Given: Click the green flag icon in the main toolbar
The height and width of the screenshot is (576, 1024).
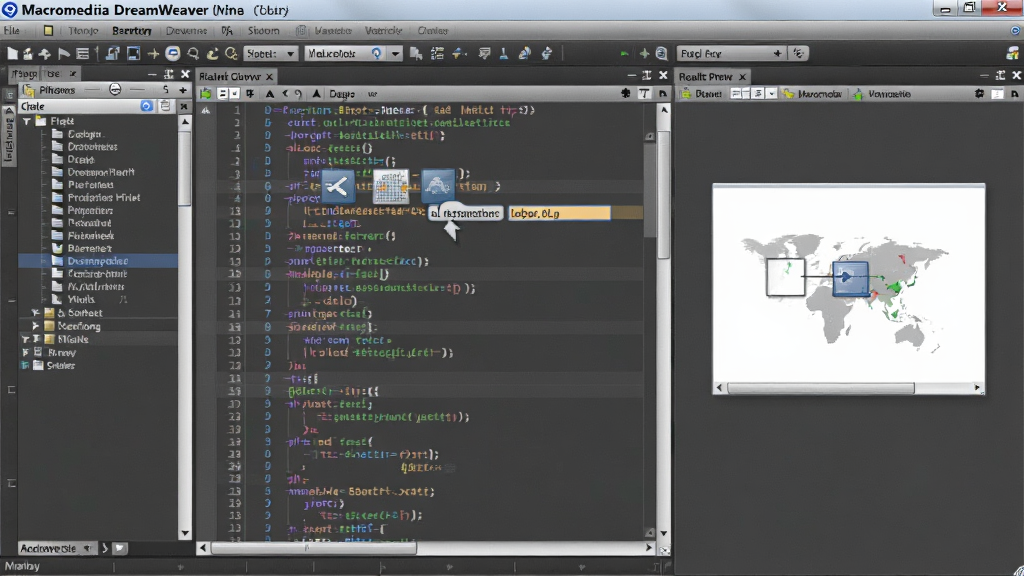Looking at the screenshot, I should click(624, 54).
